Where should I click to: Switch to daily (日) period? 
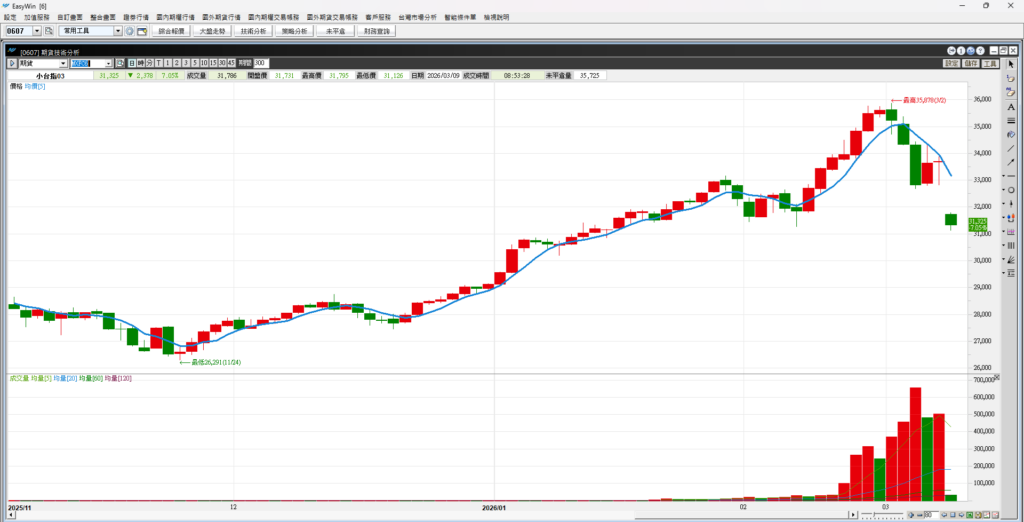pos(130,63)
